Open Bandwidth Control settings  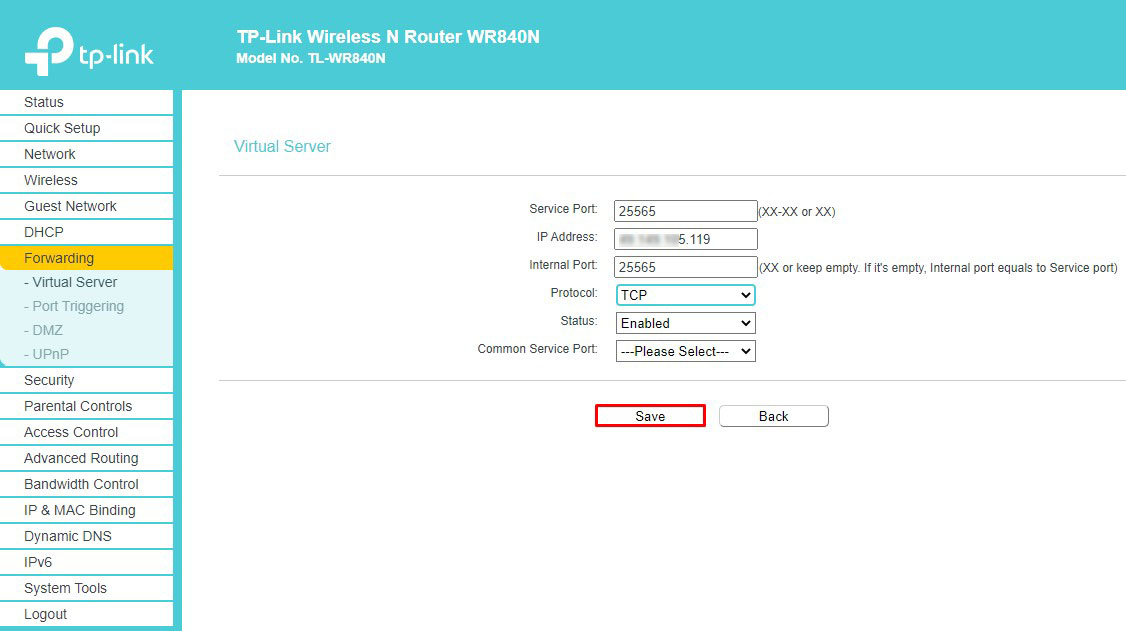(86, 484)
